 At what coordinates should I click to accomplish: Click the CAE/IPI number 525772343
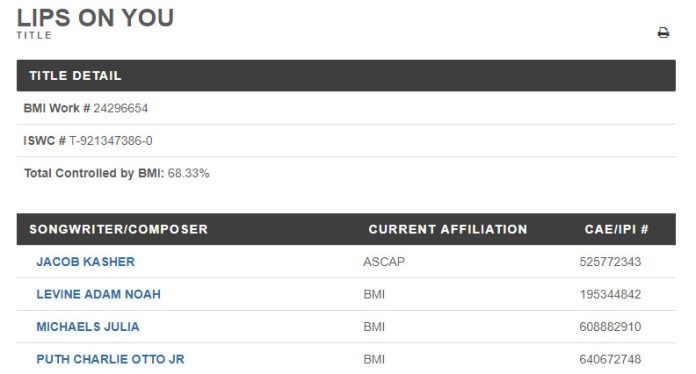tap(610, 262)
